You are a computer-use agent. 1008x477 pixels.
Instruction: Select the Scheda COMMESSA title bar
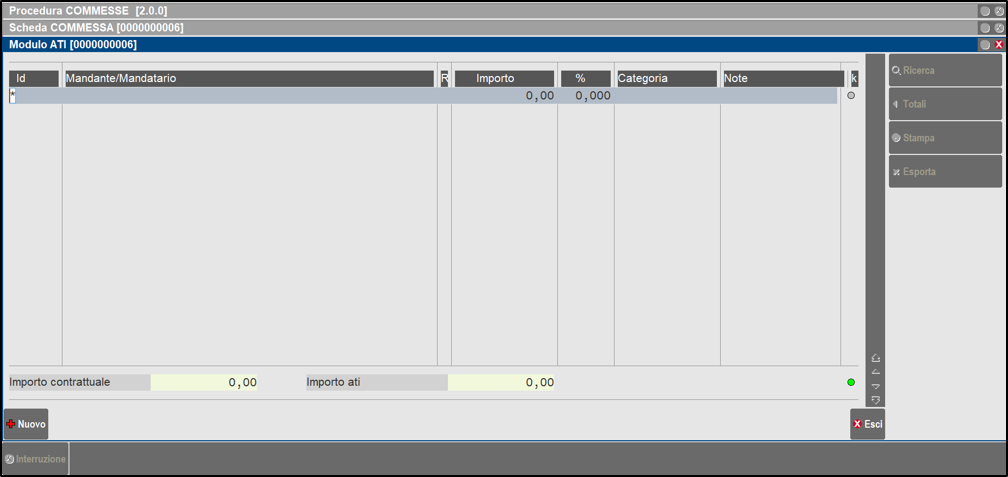click(490, 27)
